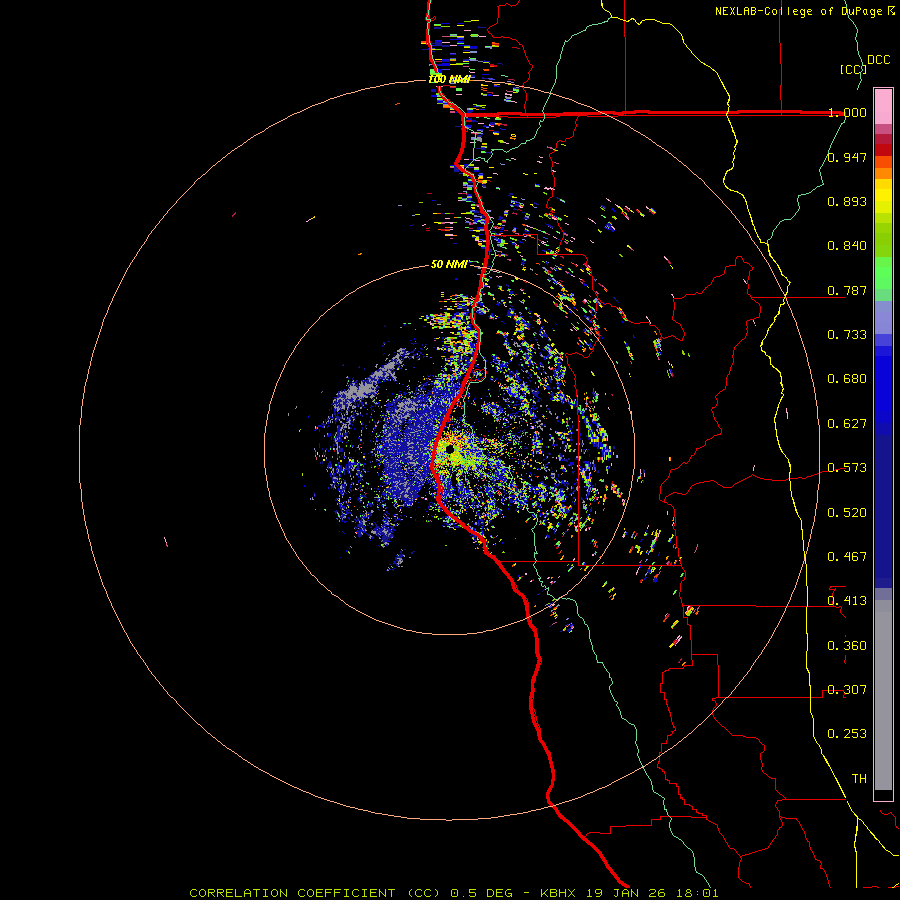Click the black radar site dot

click(449, 448)
